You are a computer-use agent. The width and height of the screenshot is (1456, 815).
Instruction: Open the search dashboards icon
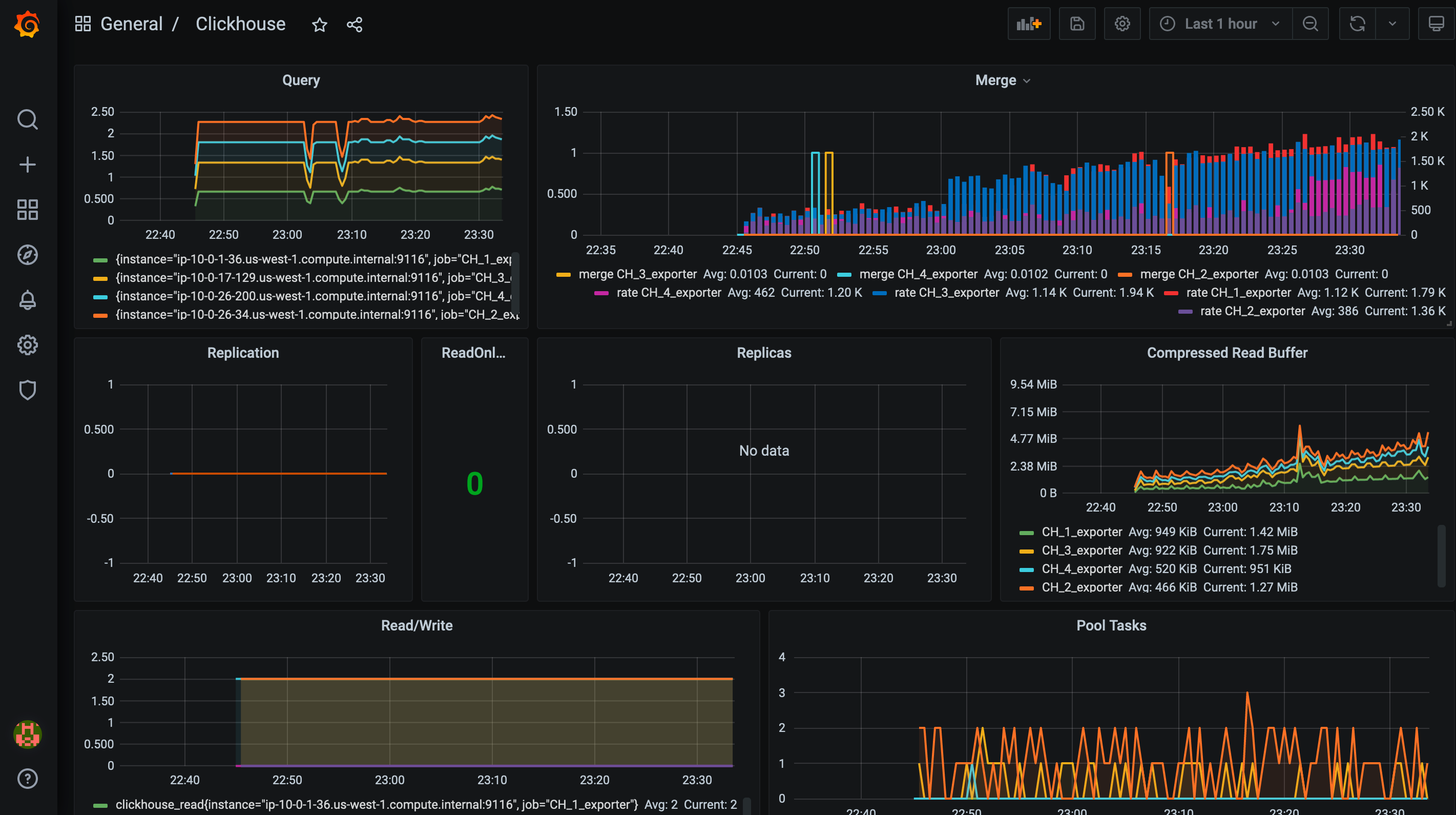point(27,119)
